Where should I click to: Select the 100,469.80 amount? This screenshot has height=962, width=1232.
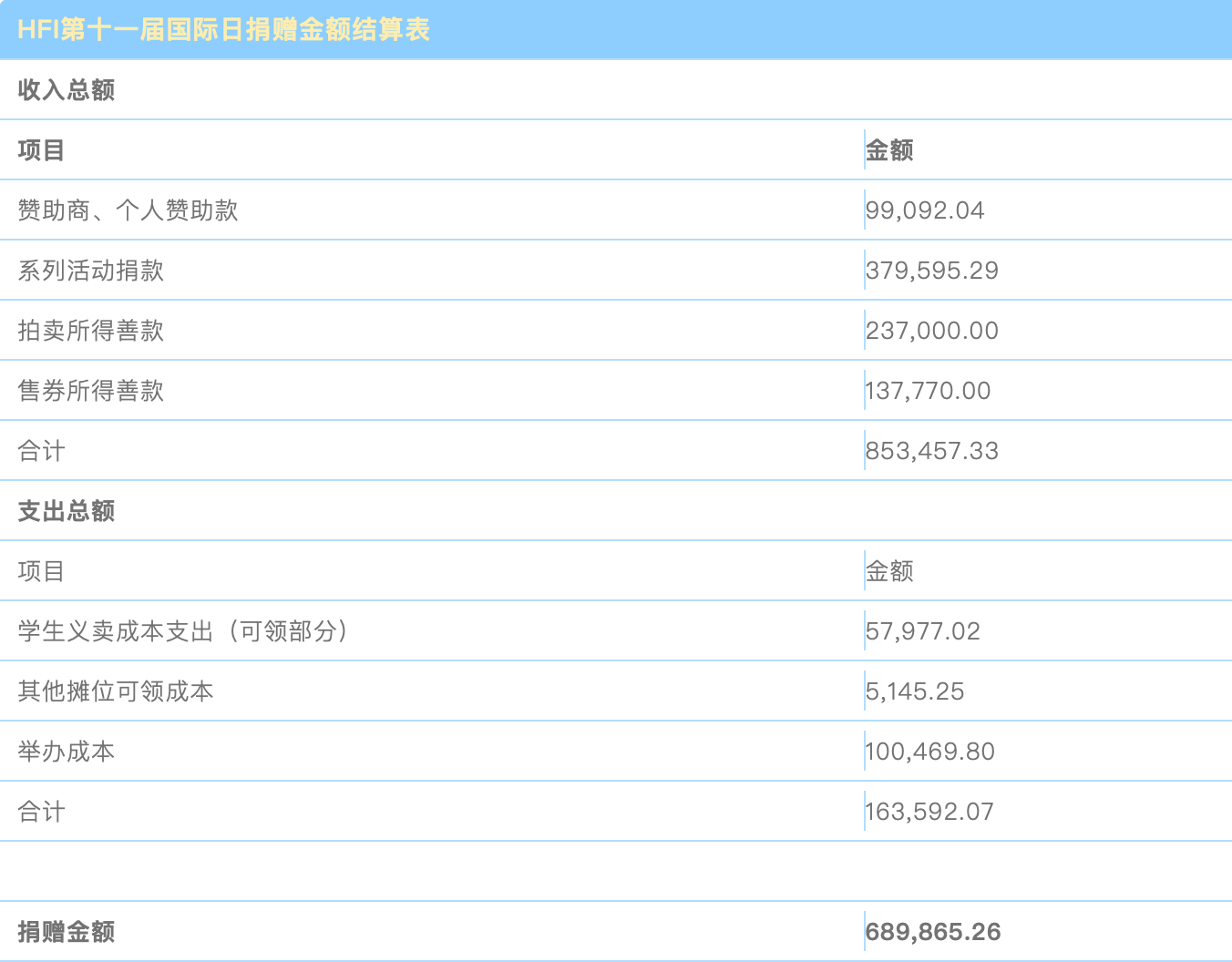click(x=930, y=752)
